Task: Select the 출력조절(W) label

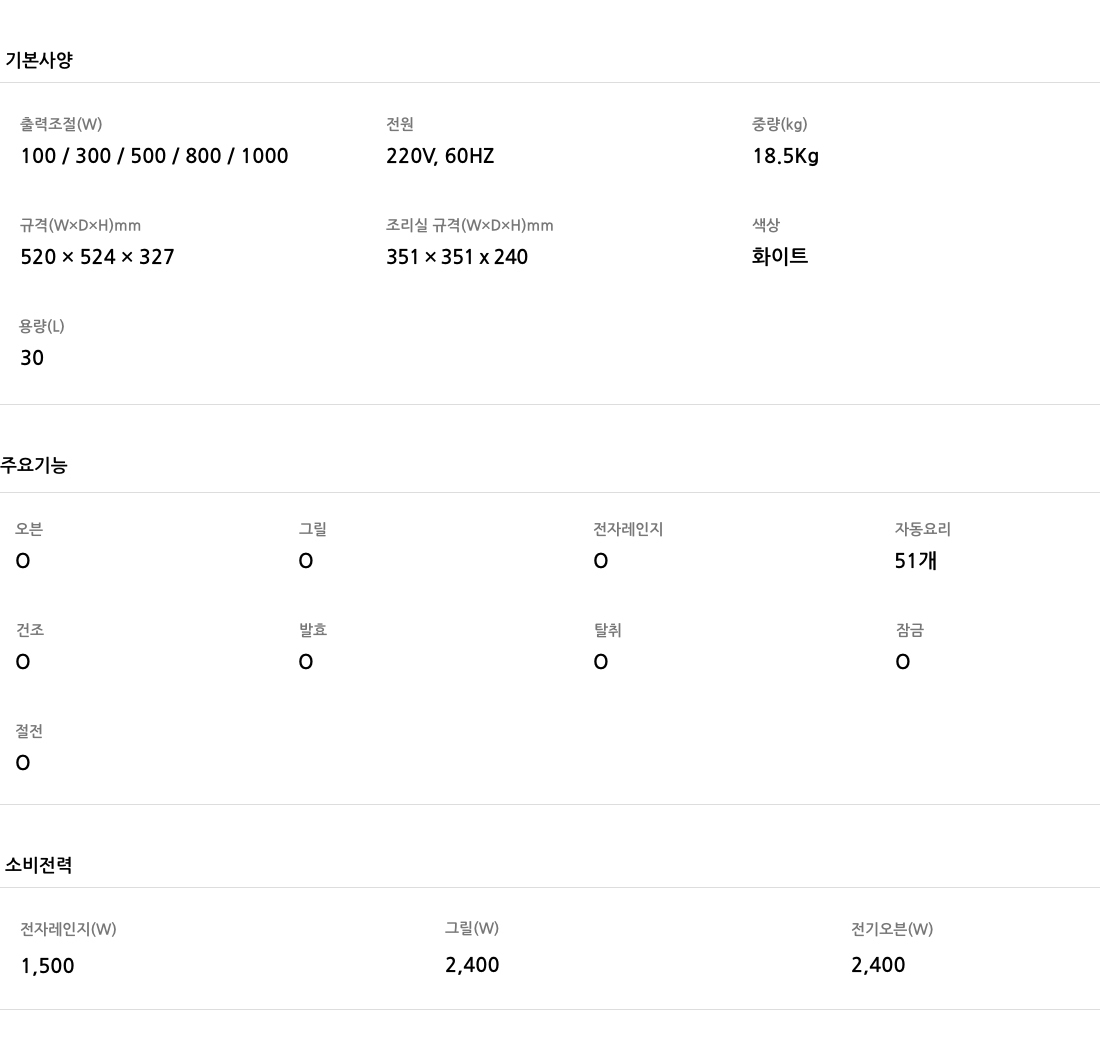Action: (61, 124)
